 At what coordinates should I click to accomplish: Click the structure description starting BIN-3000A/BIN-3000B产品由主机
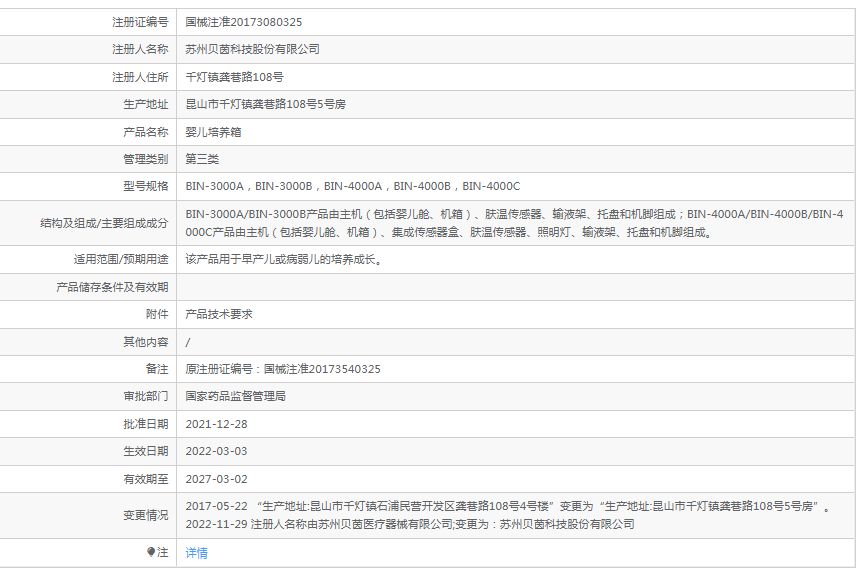pyautogui.click(x=514, y=223)
